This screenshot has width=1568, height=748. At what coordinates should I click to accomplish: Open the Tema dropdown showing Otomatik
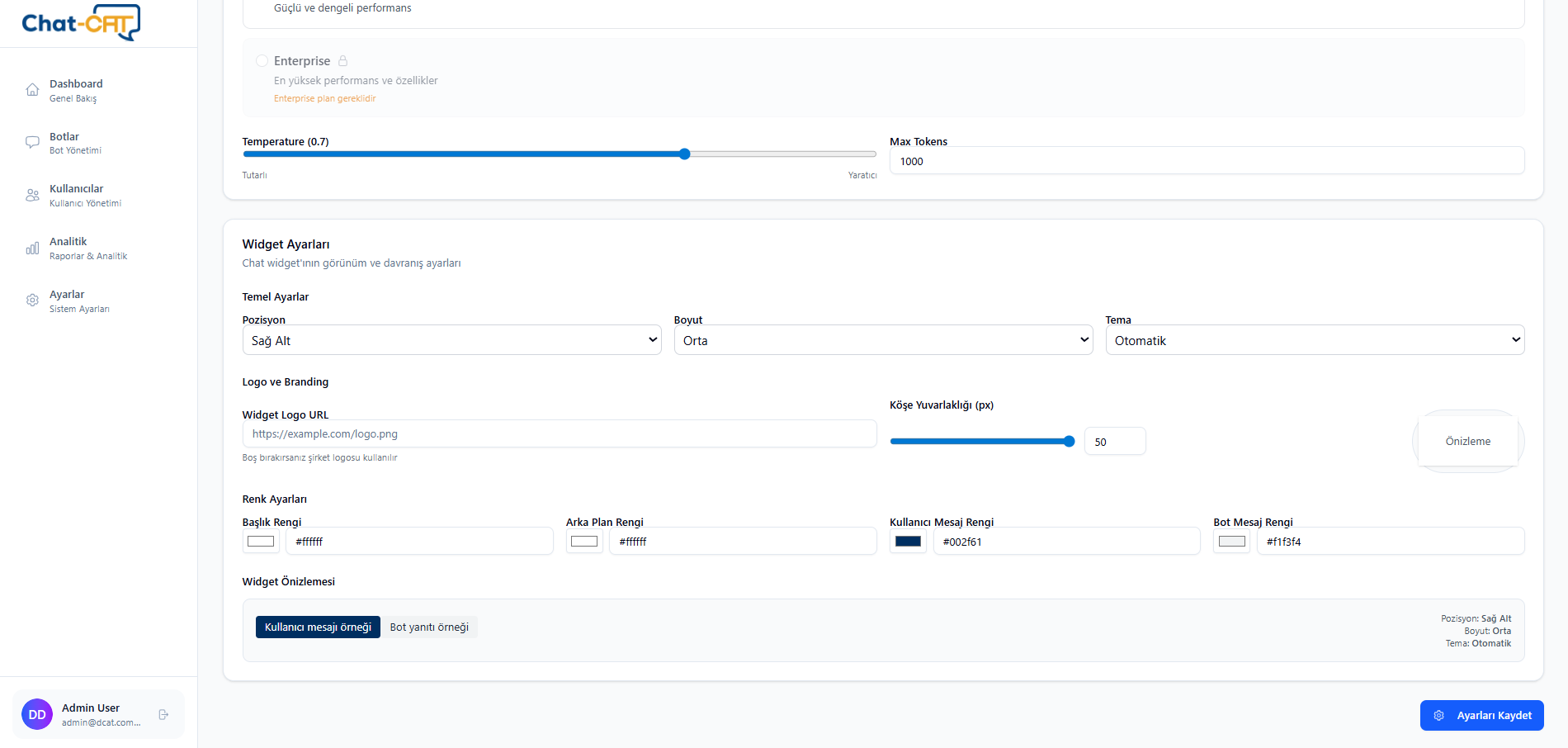(x=1315, y=339)
